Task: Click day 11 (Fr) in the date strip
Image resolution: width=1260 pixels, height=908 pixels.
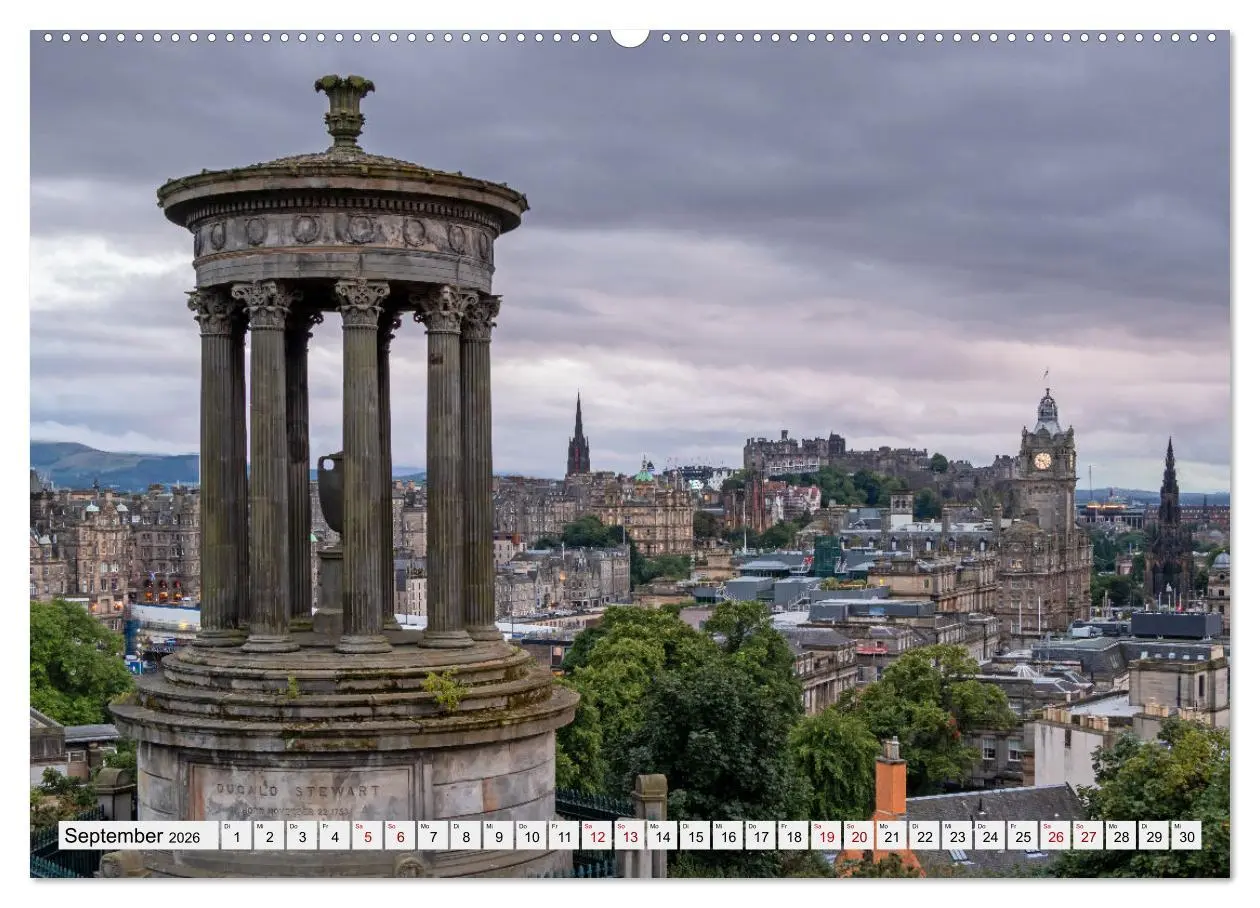Action: tap(563, 836)
